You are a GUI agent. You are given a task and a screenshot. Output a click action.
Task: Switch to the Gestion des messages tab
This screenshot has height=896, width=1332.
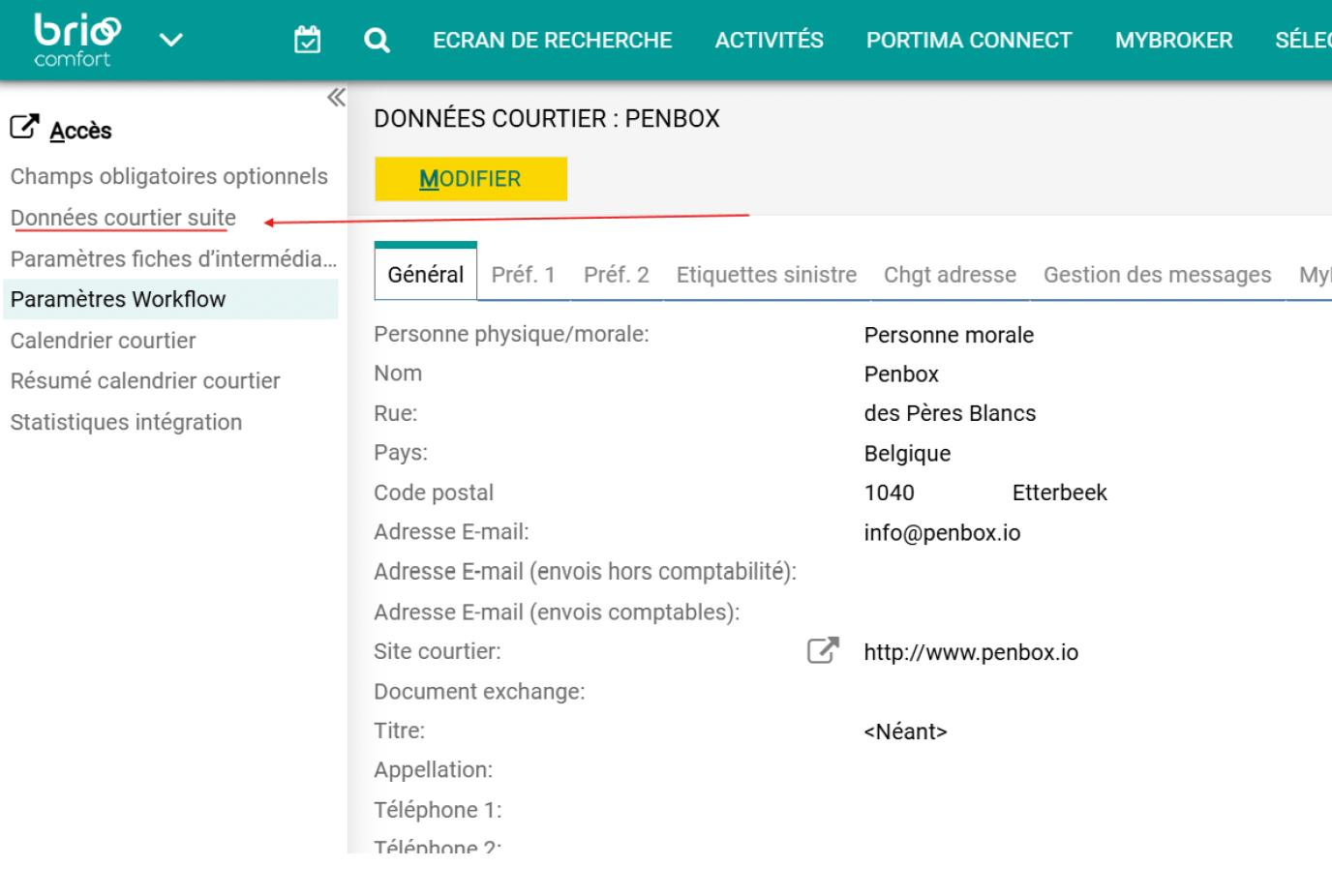tap(1158, 275)
